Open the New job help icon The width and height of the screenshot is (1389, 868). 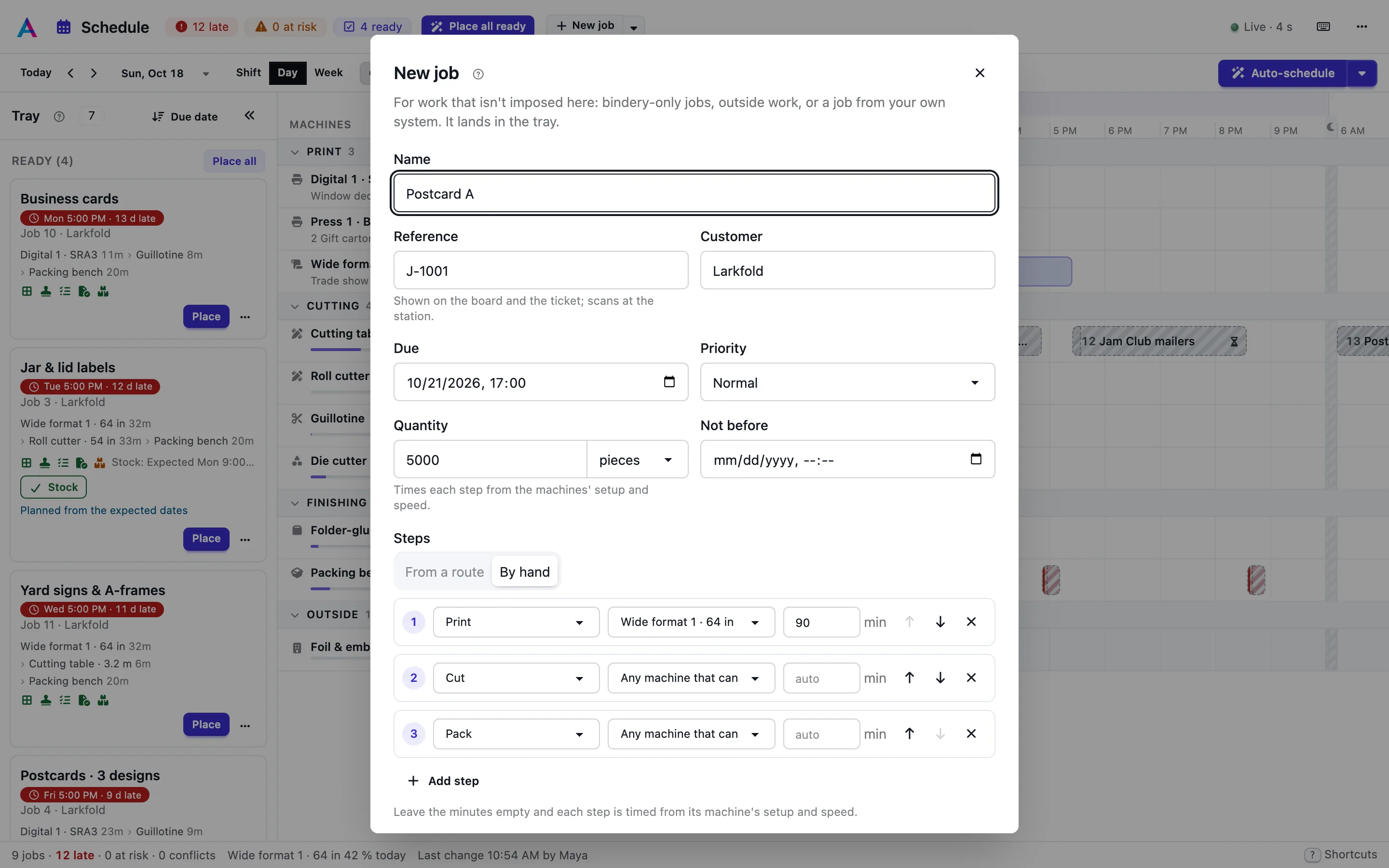478,74
